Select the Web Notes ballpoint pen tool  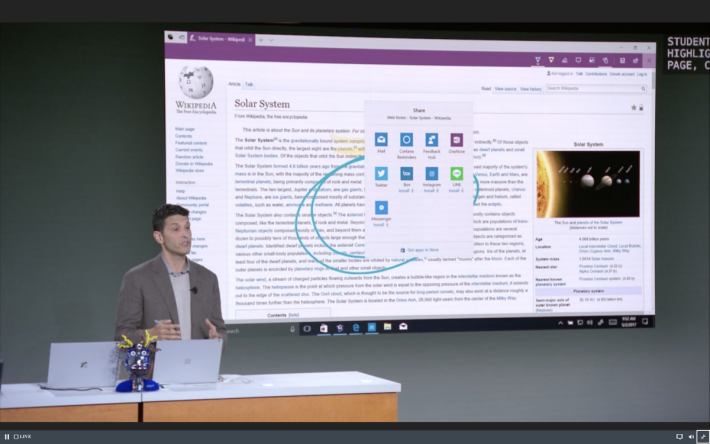click(x=537, y=60)
